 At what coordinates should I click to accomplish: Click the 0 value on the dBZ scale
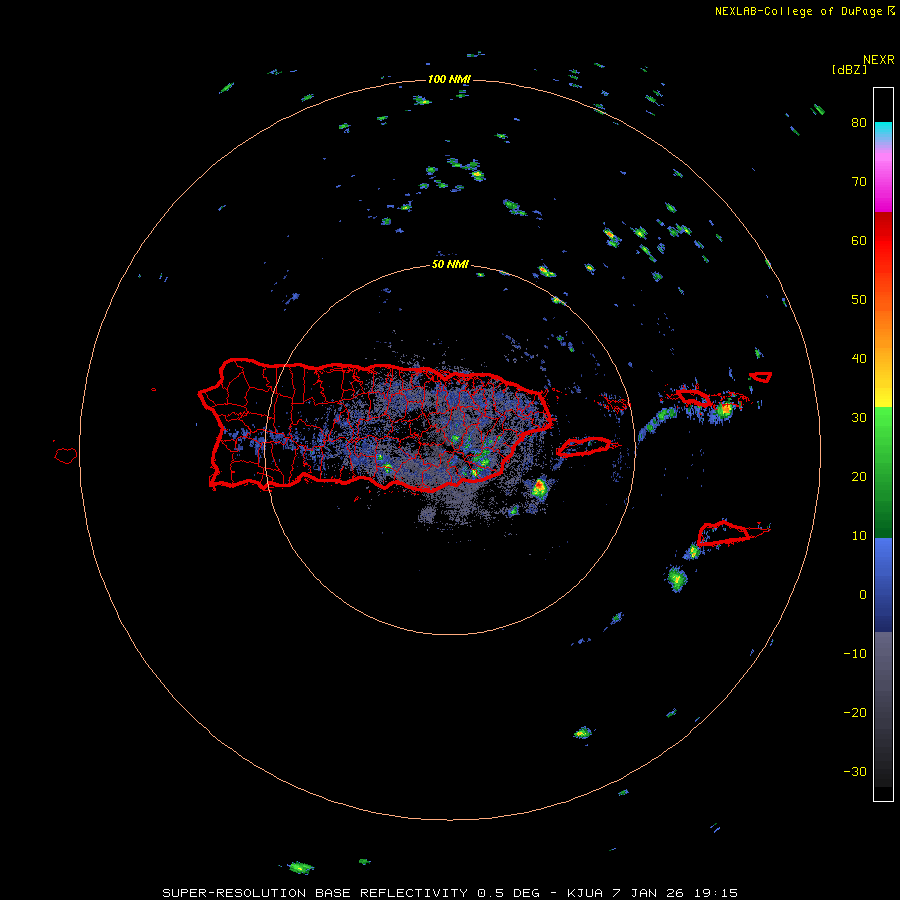[x=863, y=595]
